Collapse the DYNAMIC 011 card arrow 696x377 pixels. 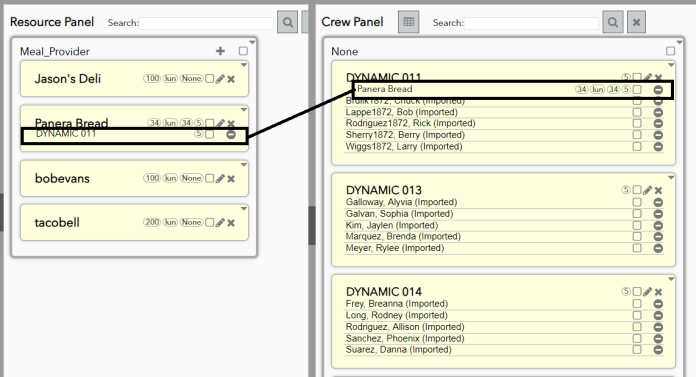[x=671, y=65]
